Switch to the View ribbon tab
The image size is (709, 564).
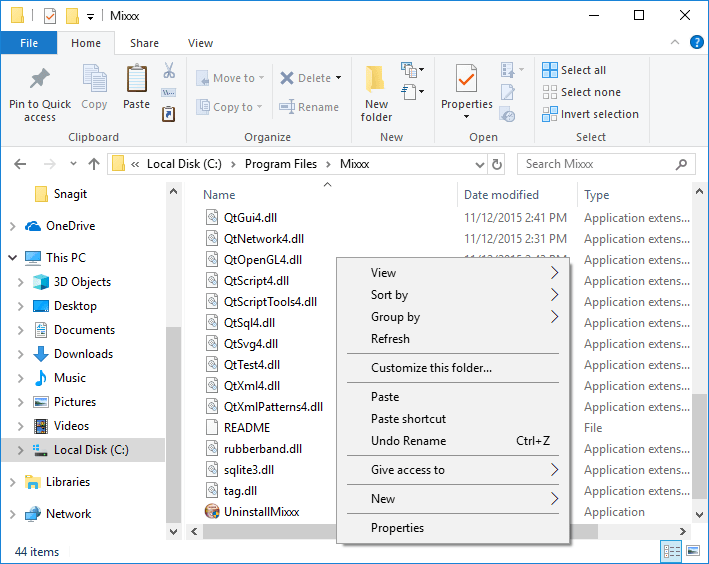pyautogui.click(x=200, y=43)
